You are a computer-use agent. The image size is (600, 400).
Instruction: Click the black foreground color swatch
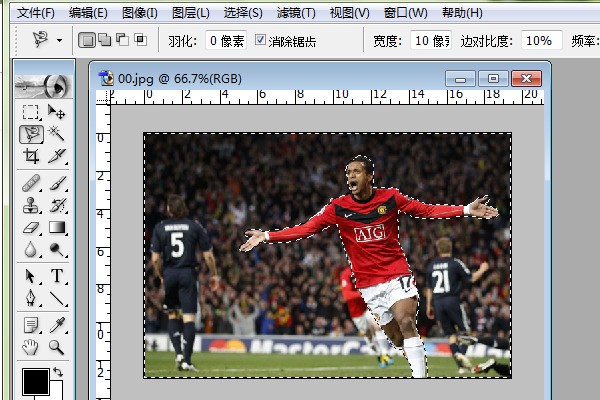pos(35,382)
